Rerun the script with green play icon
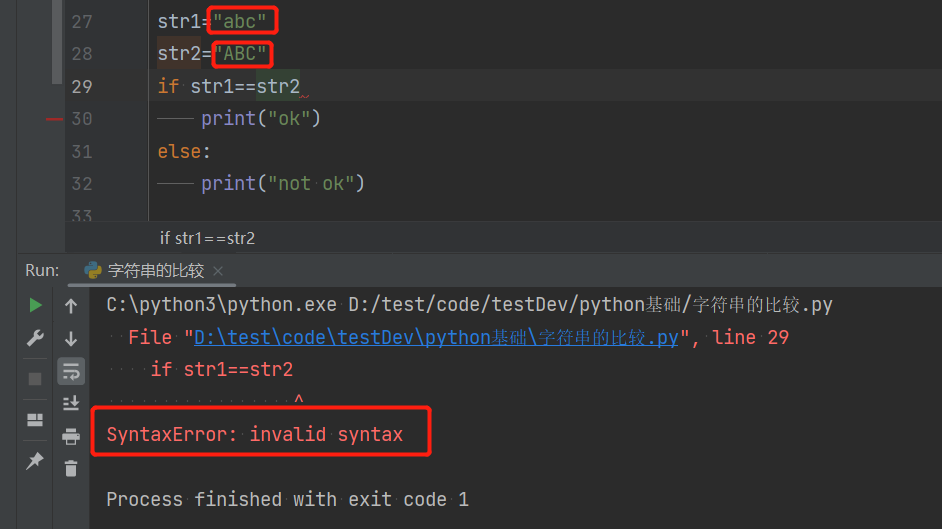Screen dimensions: 942x529 tap(35, 305)
